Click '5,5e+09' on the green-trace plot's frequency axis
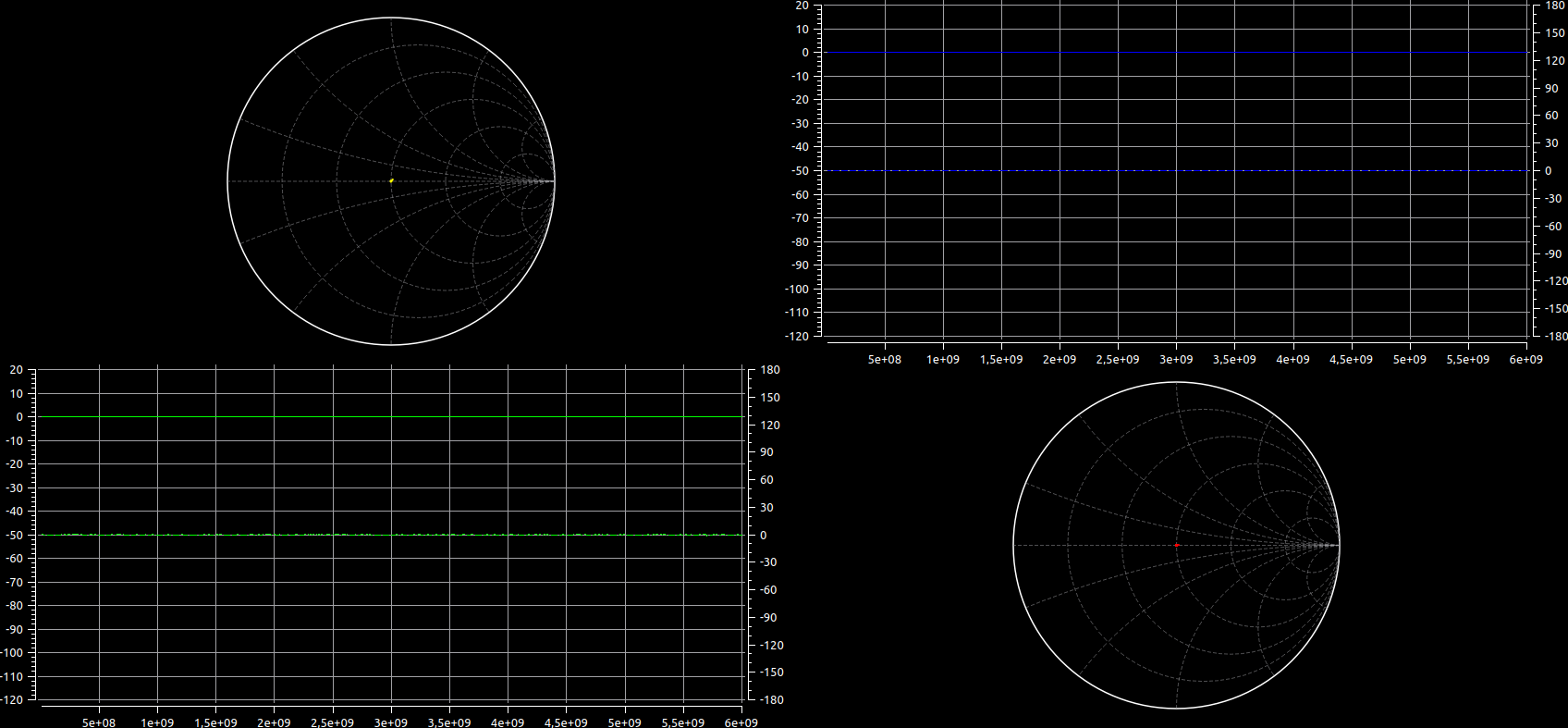The width and height of the screenshot is (1568, 728). pos(682,723)
